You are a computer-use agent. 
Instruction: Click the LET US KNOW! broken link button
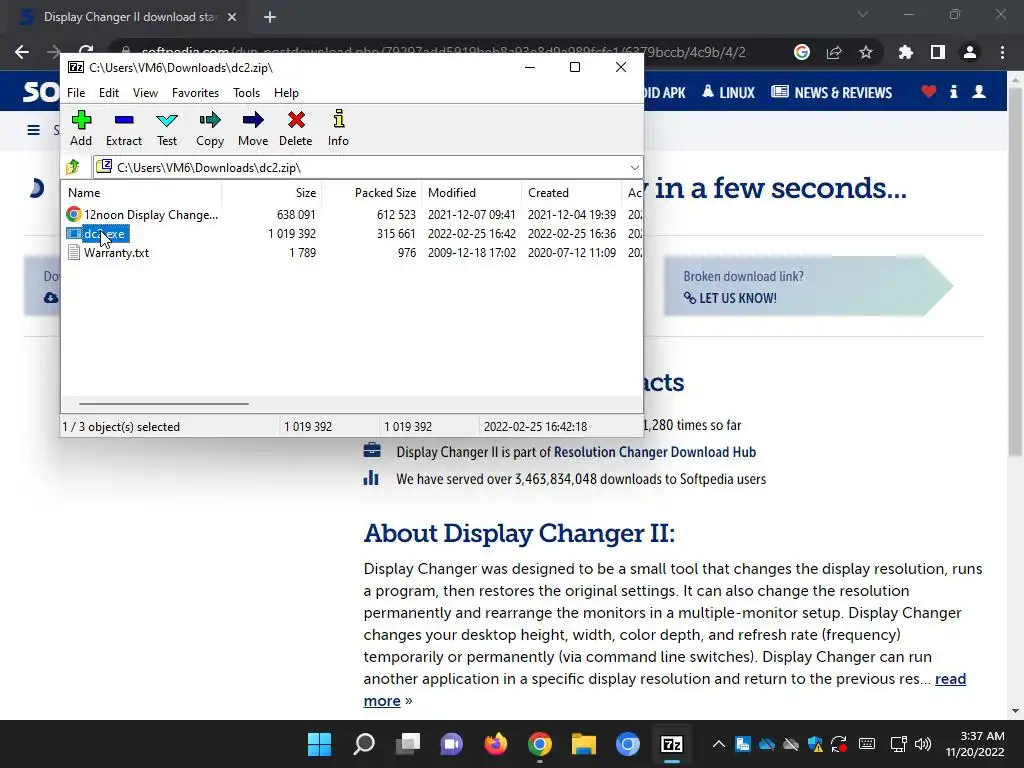tap(730, 298)
